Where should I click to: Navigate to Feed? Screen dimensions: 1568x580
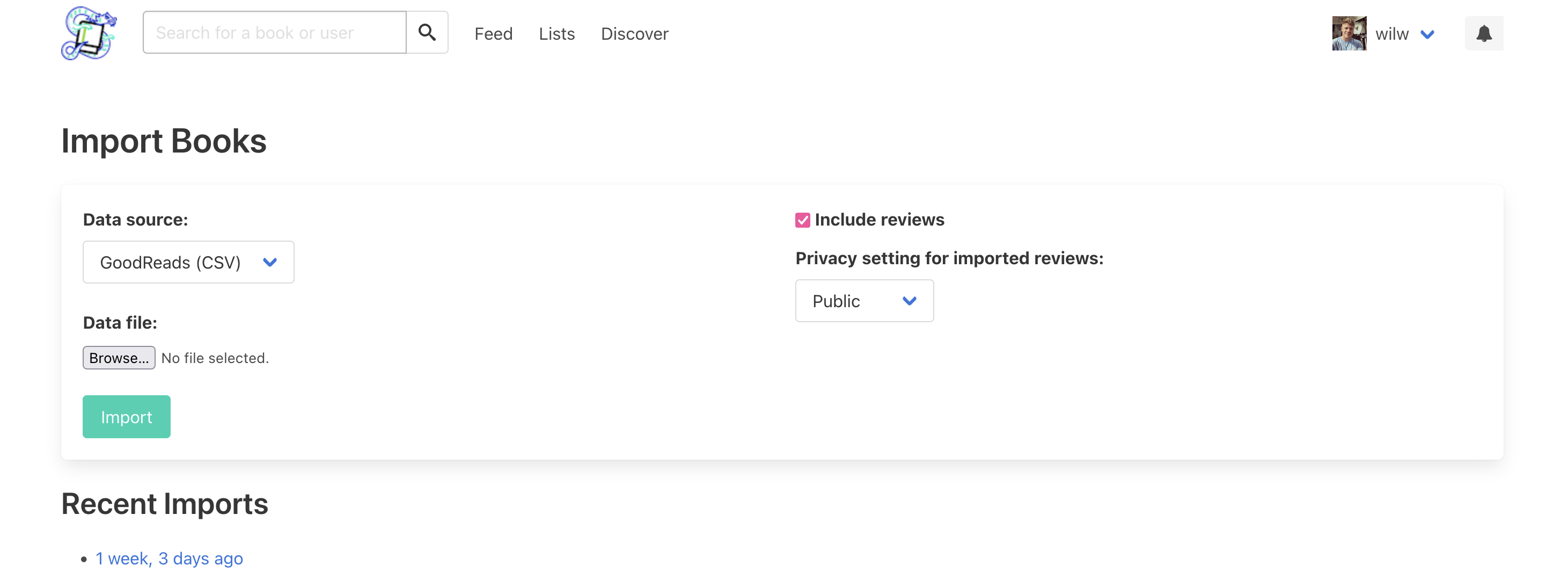tap(493, 34)
